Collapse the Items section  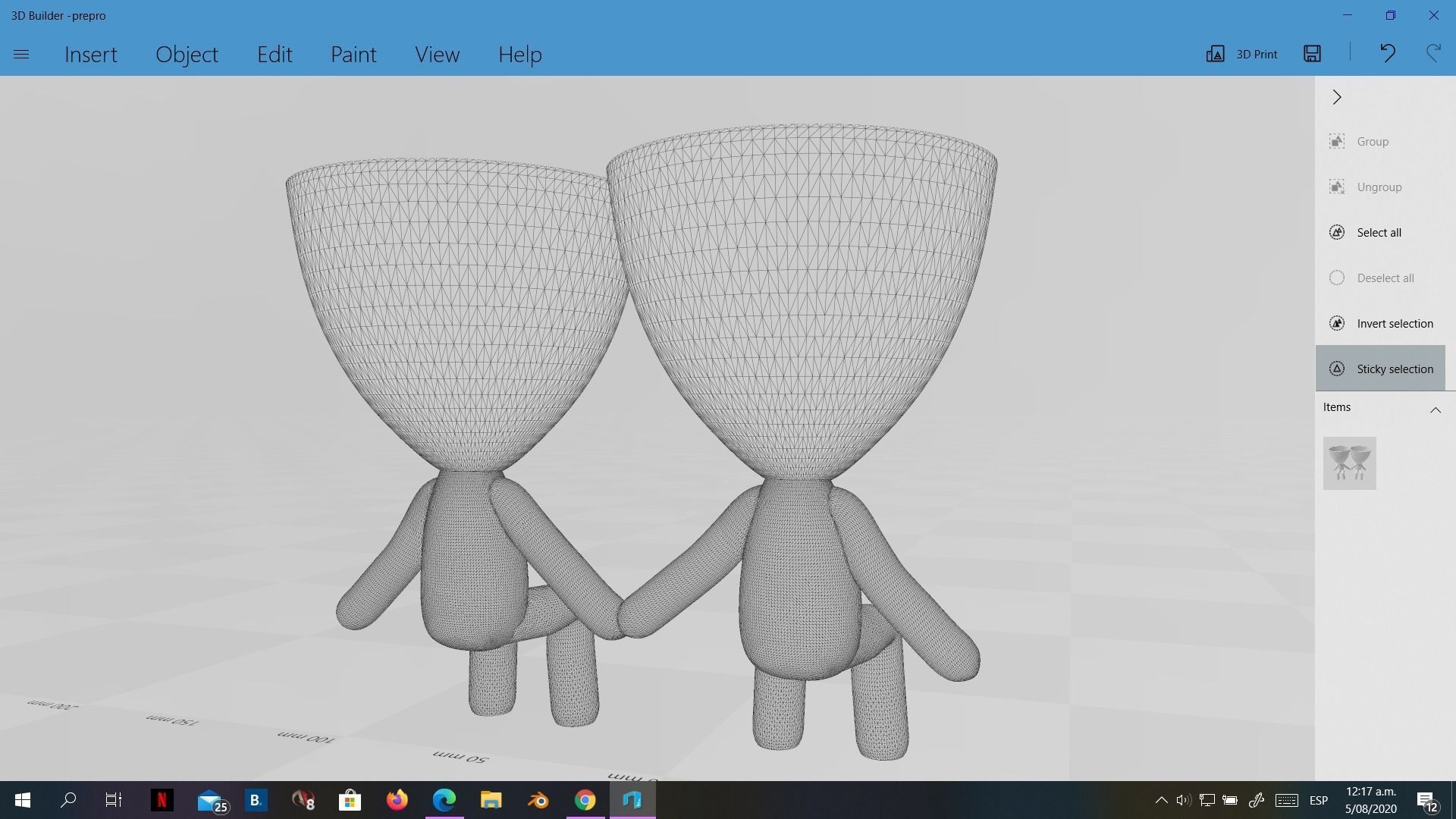click(x=1435, y=409)
